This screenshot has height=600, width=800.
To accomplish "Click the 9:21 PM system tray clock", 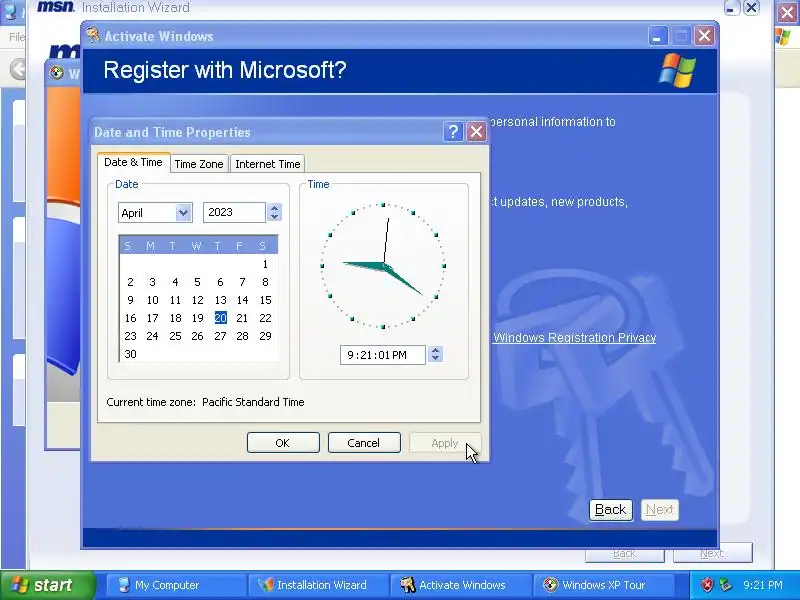I will [x=763, y=585].
